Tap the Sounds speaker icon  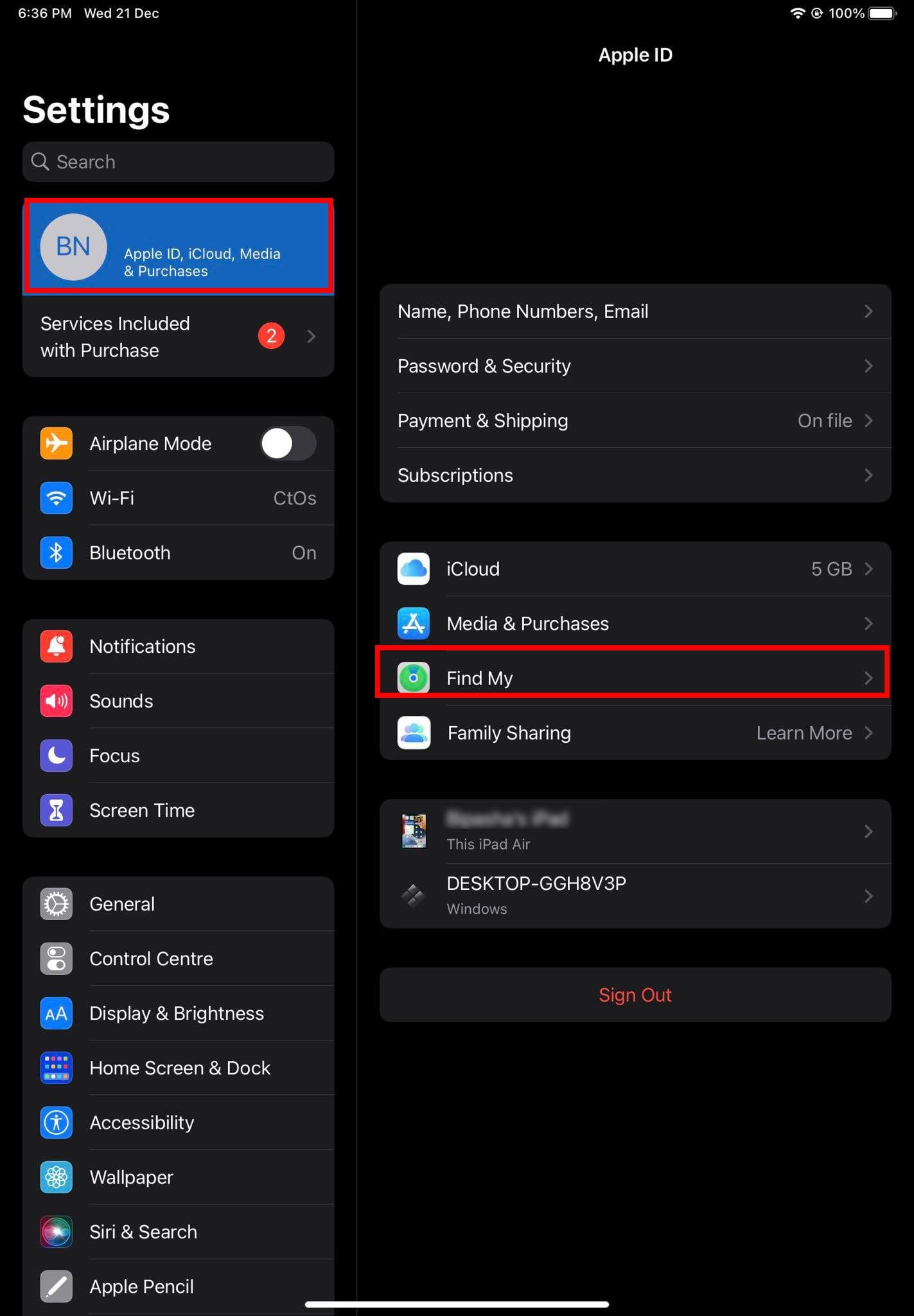[57, 701]
